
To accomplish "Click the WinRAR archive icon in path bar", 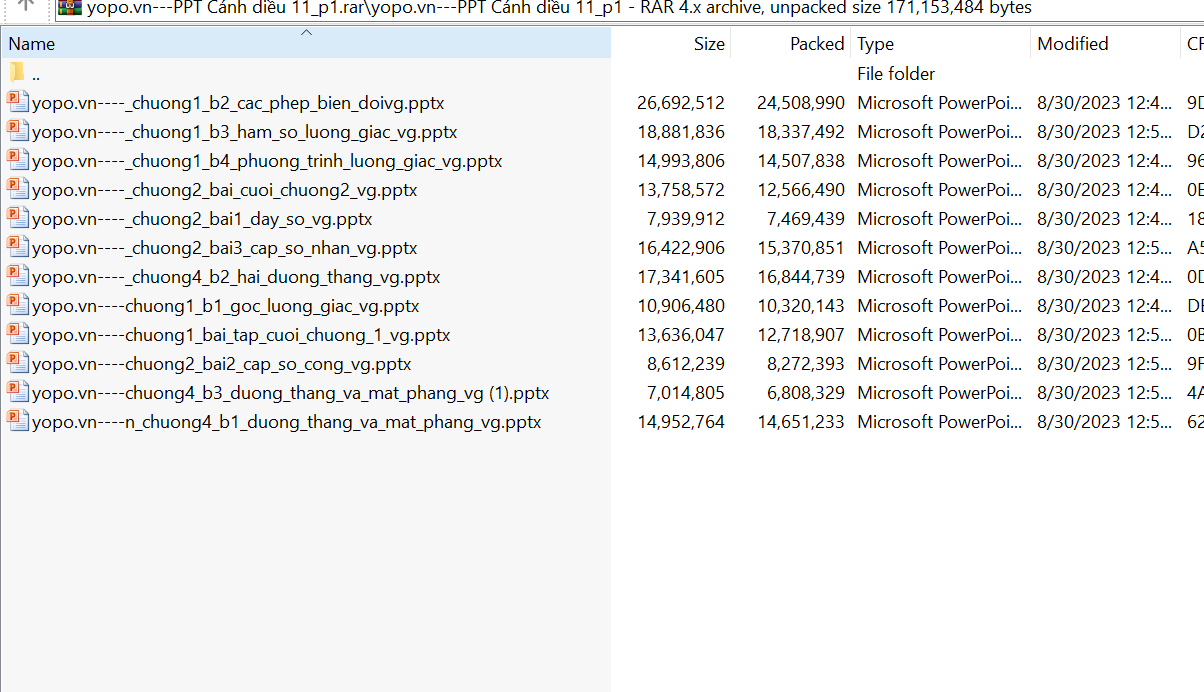I will coord(69,8).
